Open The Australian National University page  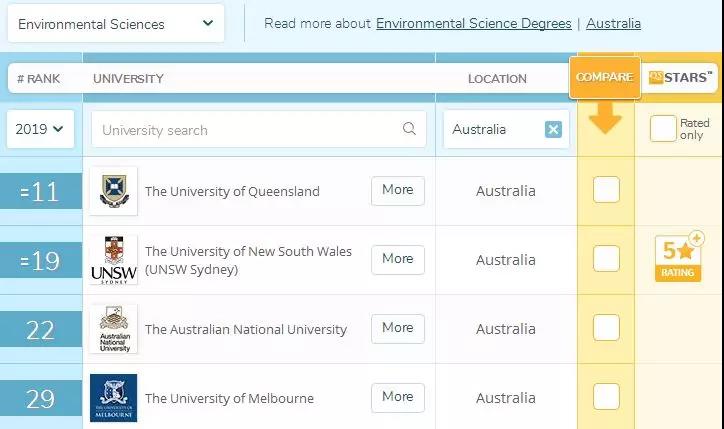[246, 329]
